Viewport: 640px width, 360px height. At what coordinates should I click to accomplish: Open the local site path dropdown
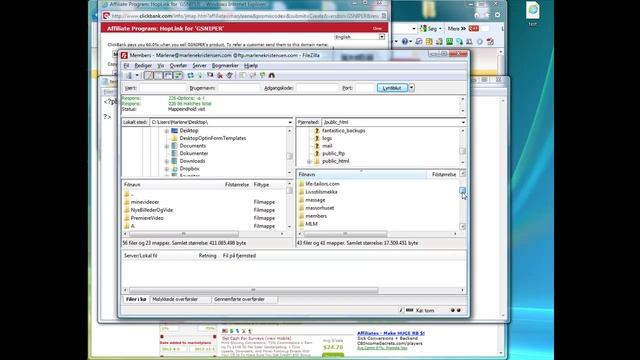pyautogui.click(x=290, y=122)
